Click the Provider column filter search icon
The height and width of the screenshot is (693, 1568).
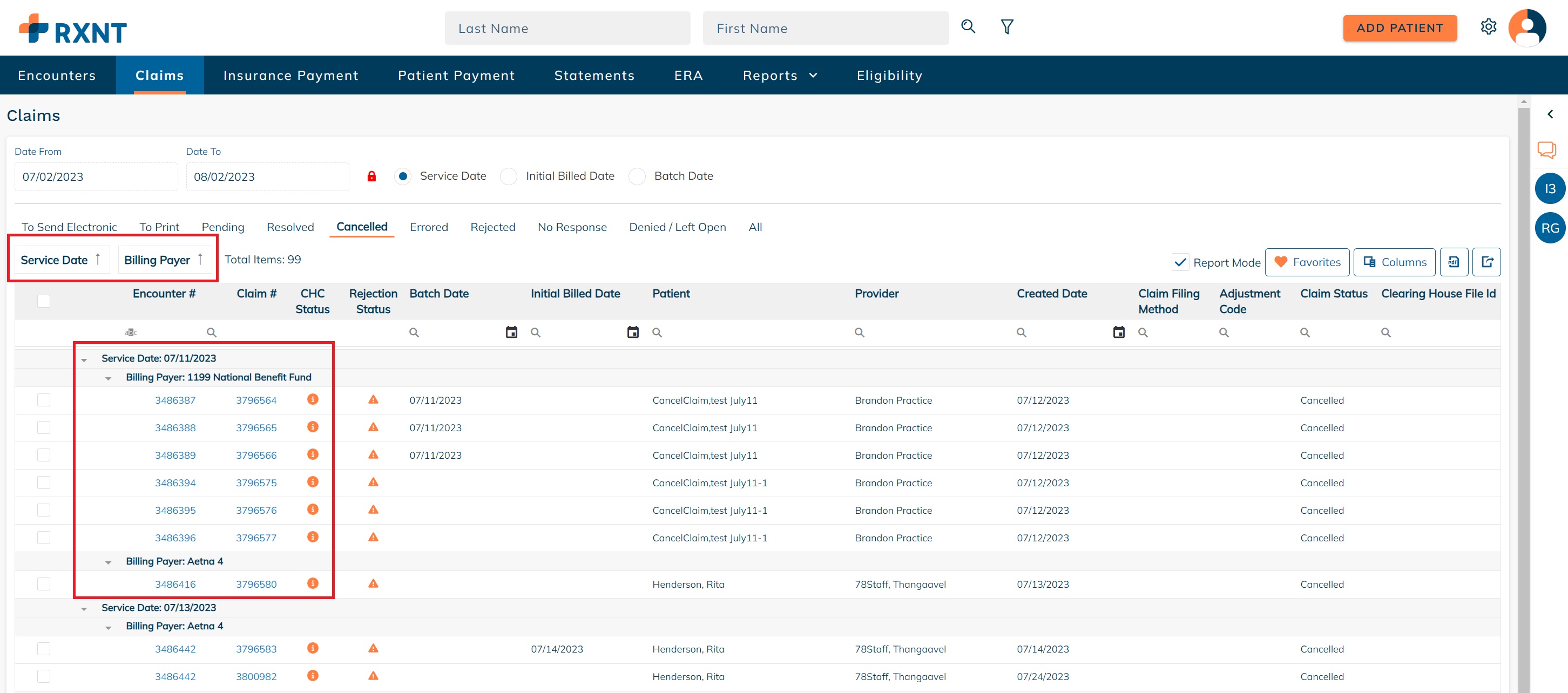859,333
